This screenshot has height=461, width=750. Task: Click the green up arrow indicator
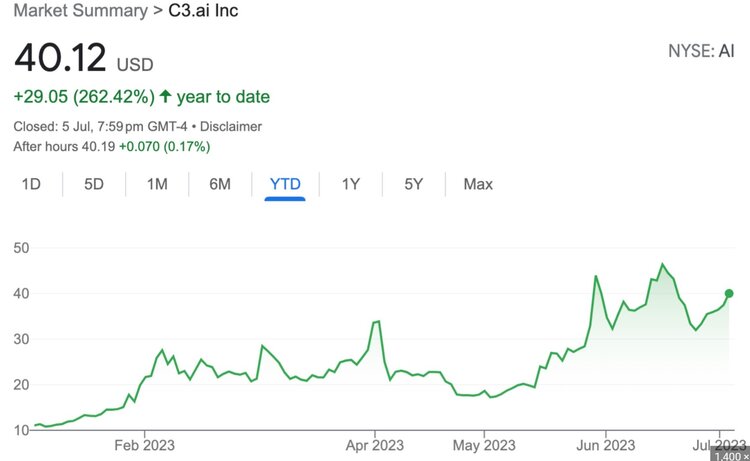[x=165, y=96]
